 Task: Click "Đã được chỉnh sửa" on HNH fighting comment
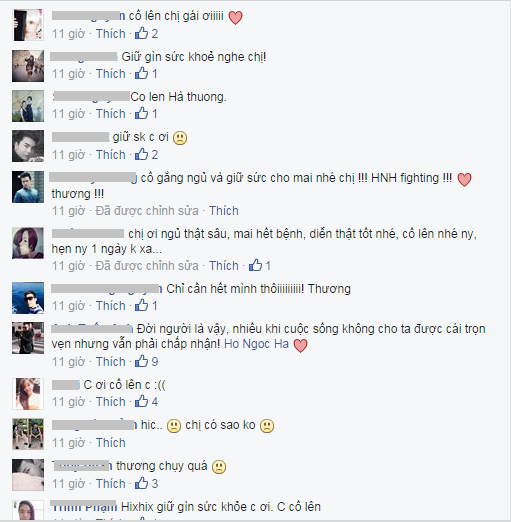pos(147,211)
